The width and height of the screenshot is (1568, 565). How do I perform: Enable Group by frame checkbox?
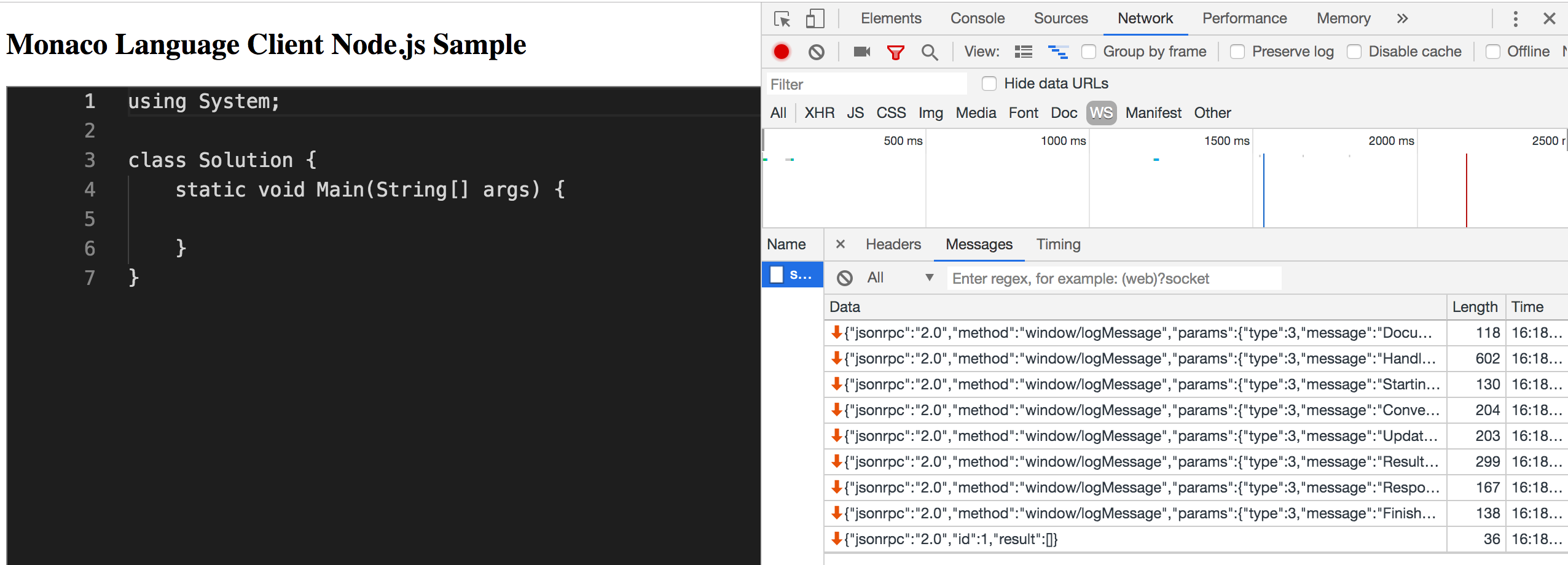1089,52
